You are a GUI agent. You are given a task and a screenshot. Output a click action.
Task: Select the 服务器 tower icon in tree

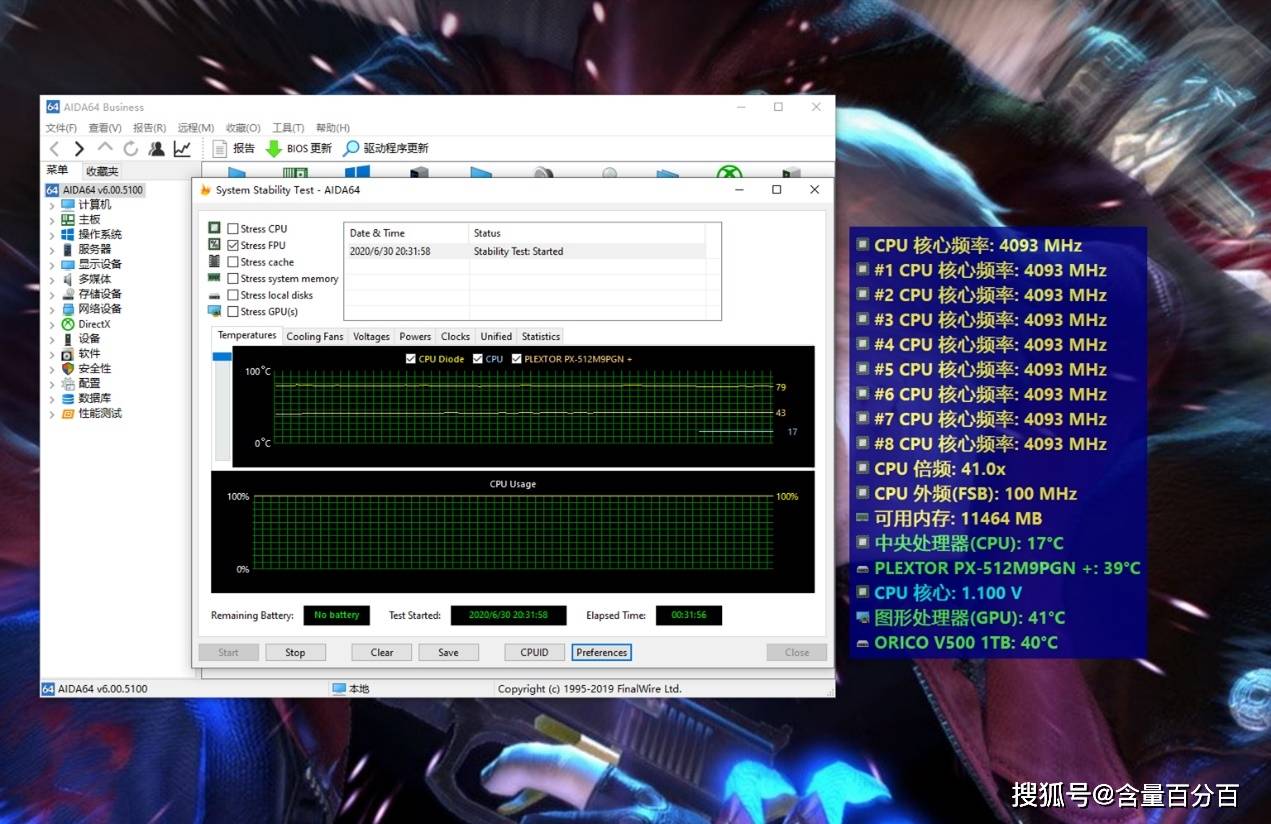tap(68, 250)
